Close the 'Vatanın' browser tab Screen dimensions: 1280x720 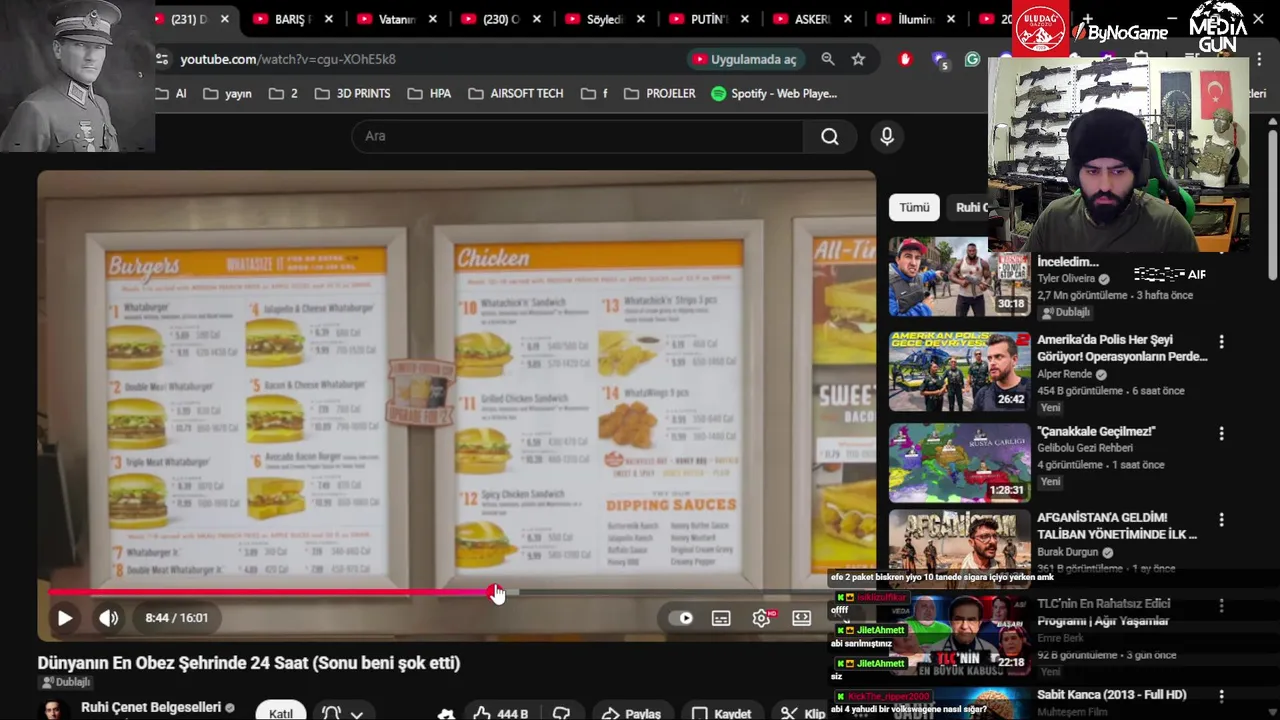pos(433,19)
